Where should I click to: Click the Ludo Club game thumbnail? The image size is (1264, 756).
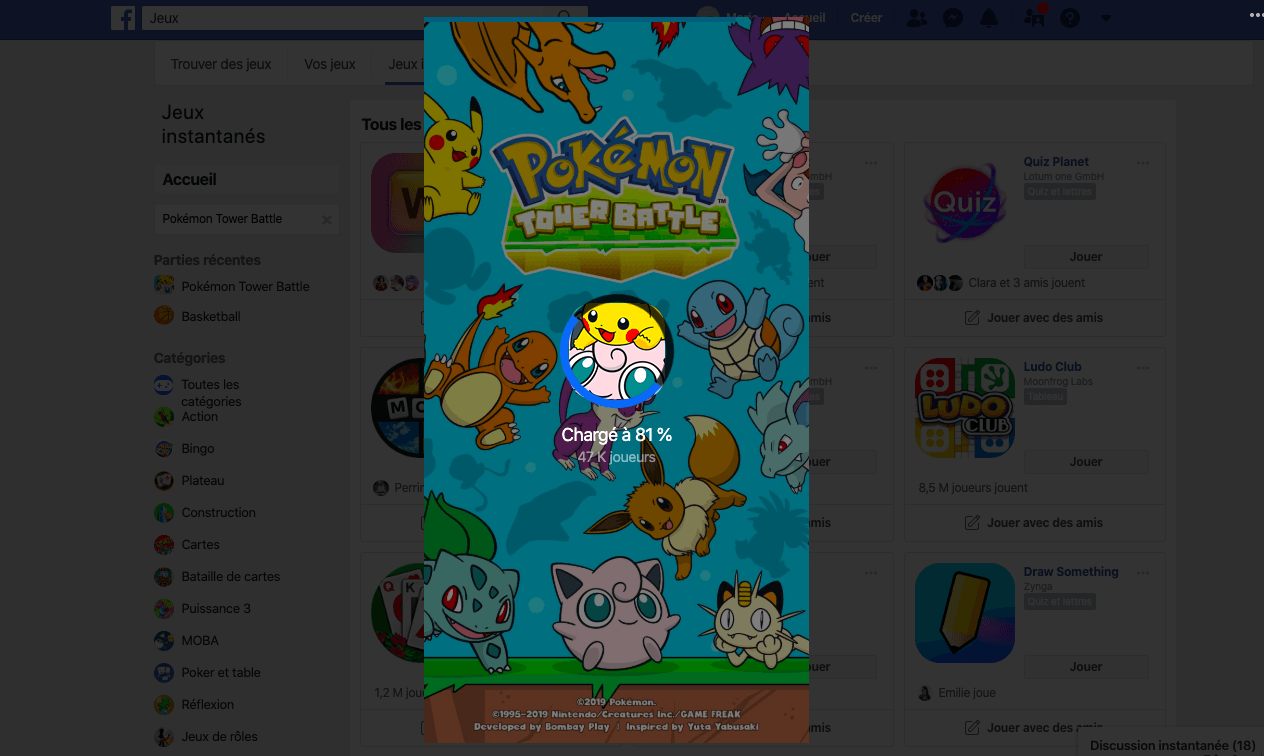coord(965,408)
